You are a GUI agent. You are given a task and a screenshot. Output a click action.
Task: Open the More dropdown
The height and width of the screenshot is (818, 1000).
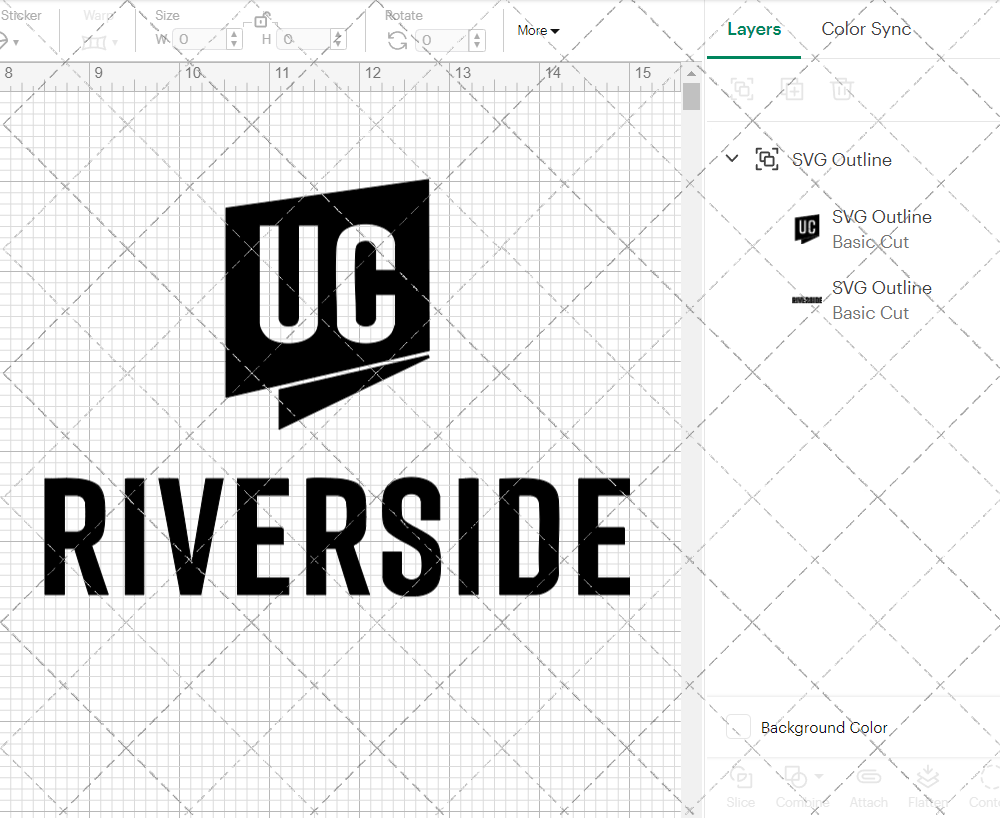tap(538, 31)
